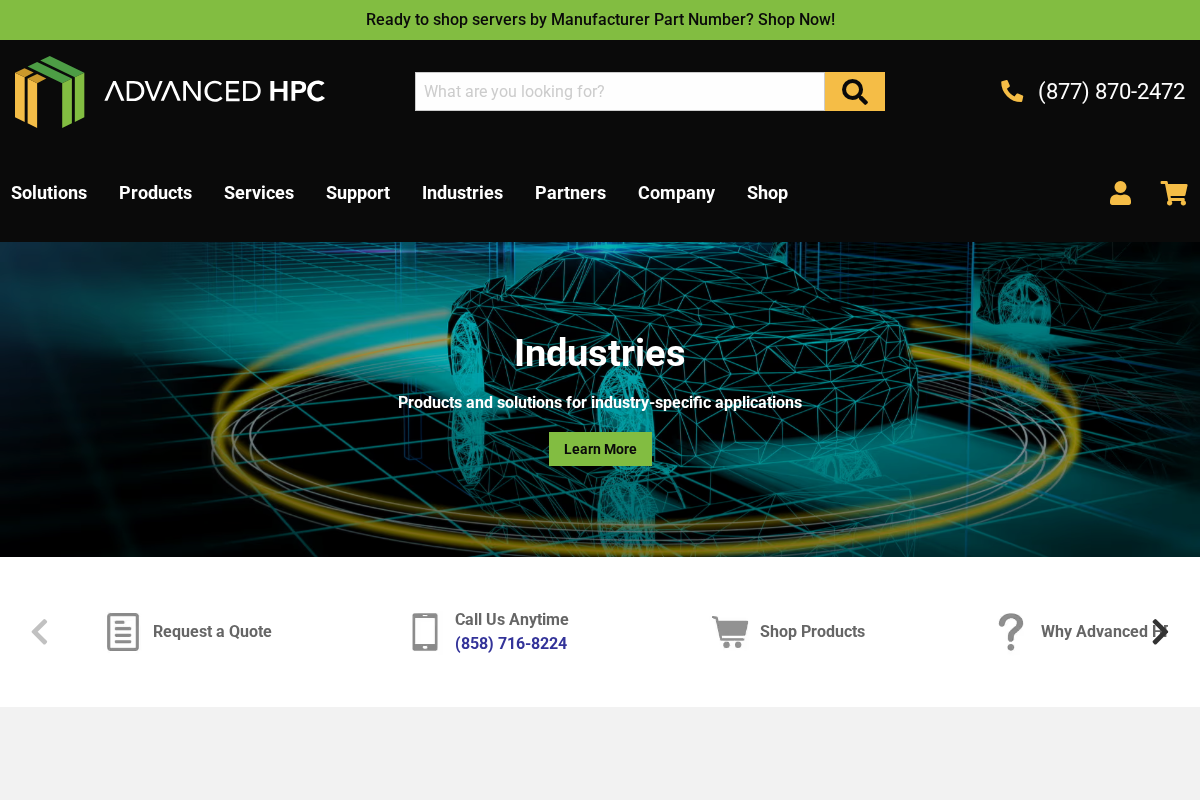Call the (877) 870-2472 number
Screen dimensions: 1200x800
[1111, 91]
